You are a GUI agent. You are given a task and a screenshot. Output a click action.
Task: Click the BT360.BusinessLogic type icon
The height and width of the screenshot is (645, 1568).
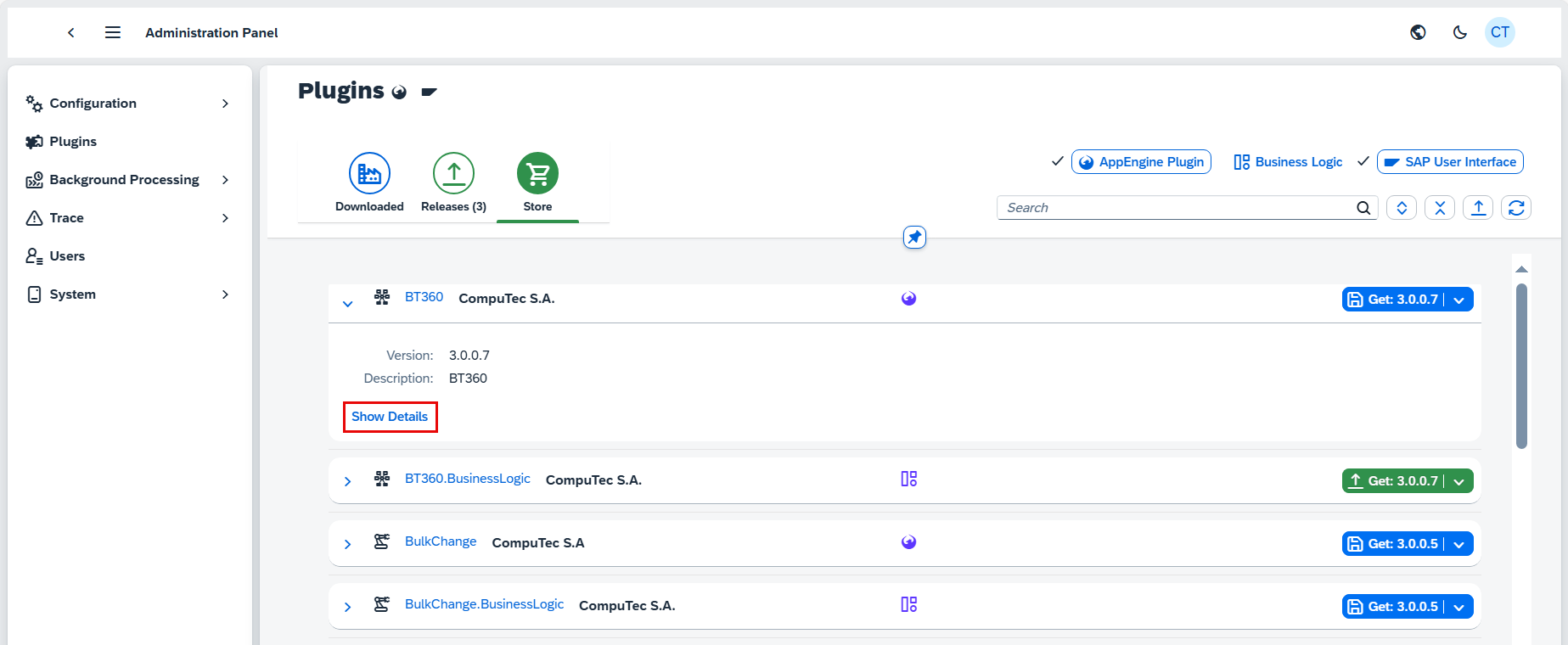908,479
